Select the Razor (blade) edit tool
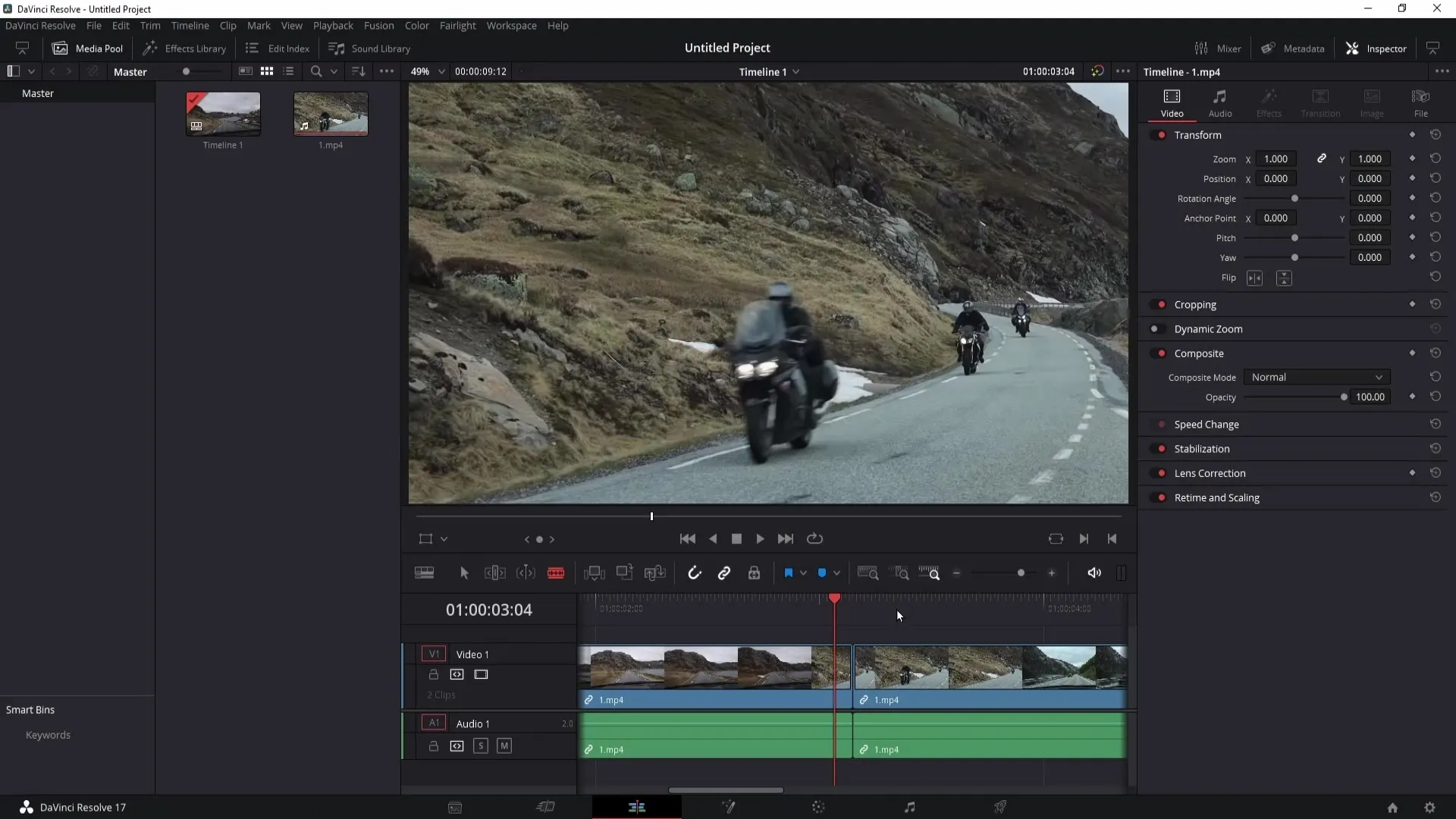 click(x=557, y=573)
